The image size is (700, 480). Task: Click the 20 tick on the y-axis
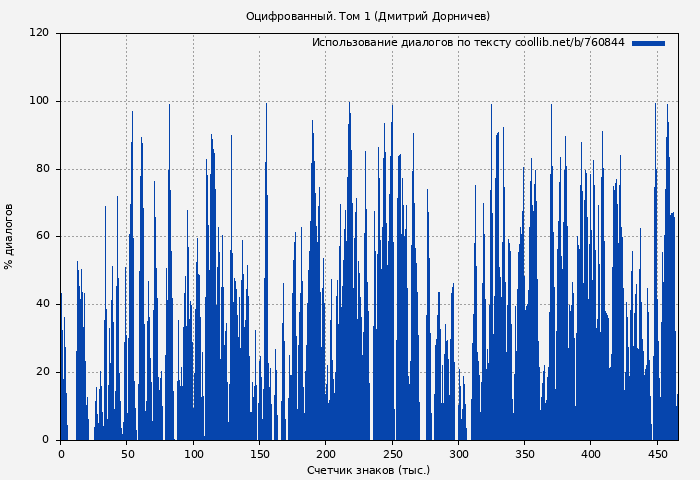click(42, 372)
